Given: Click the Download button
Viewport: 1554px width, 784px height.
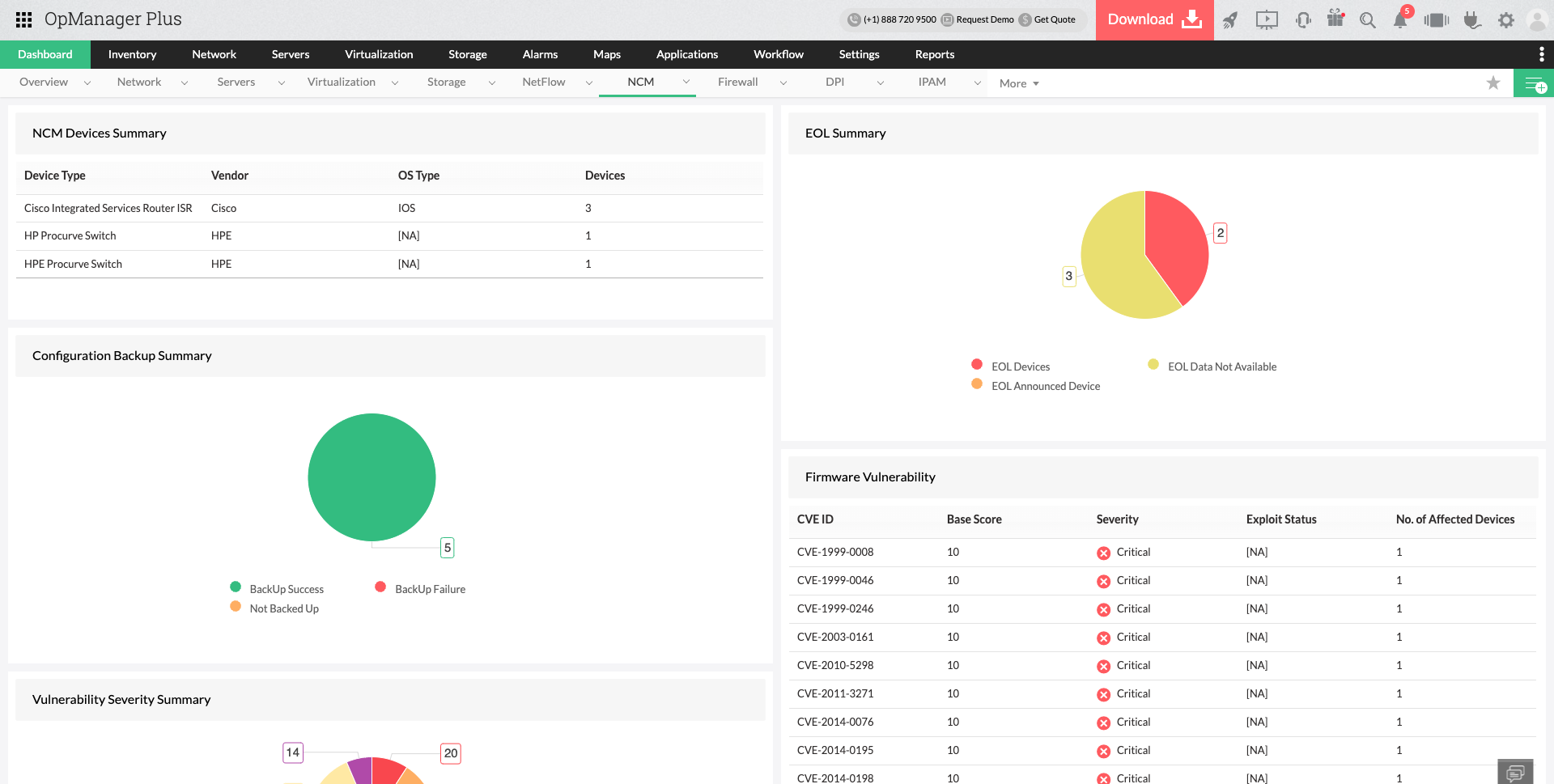Looking at the screenshot, I should point(1155,20).
